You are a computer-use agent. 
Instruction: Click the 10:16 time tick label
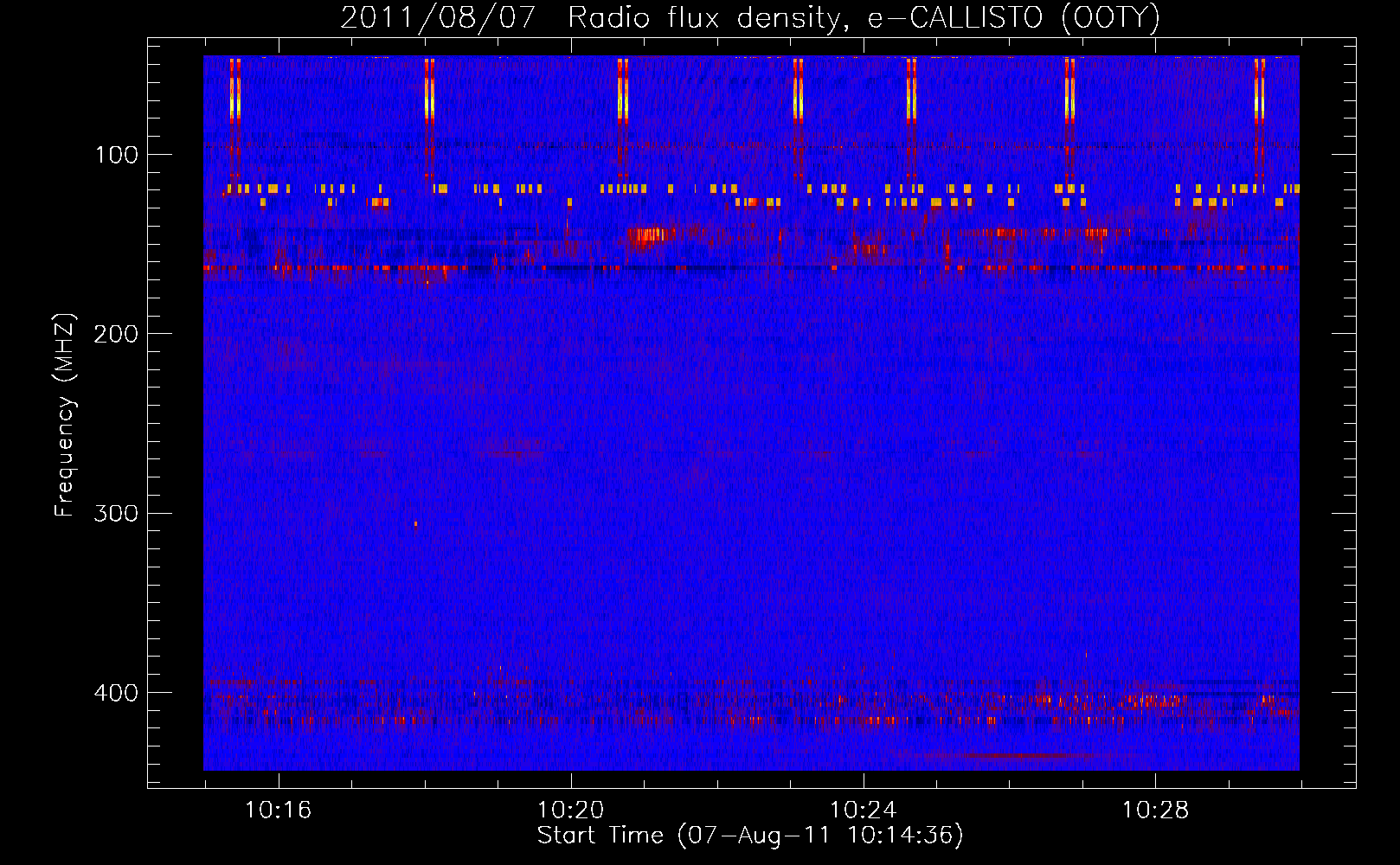279,811
